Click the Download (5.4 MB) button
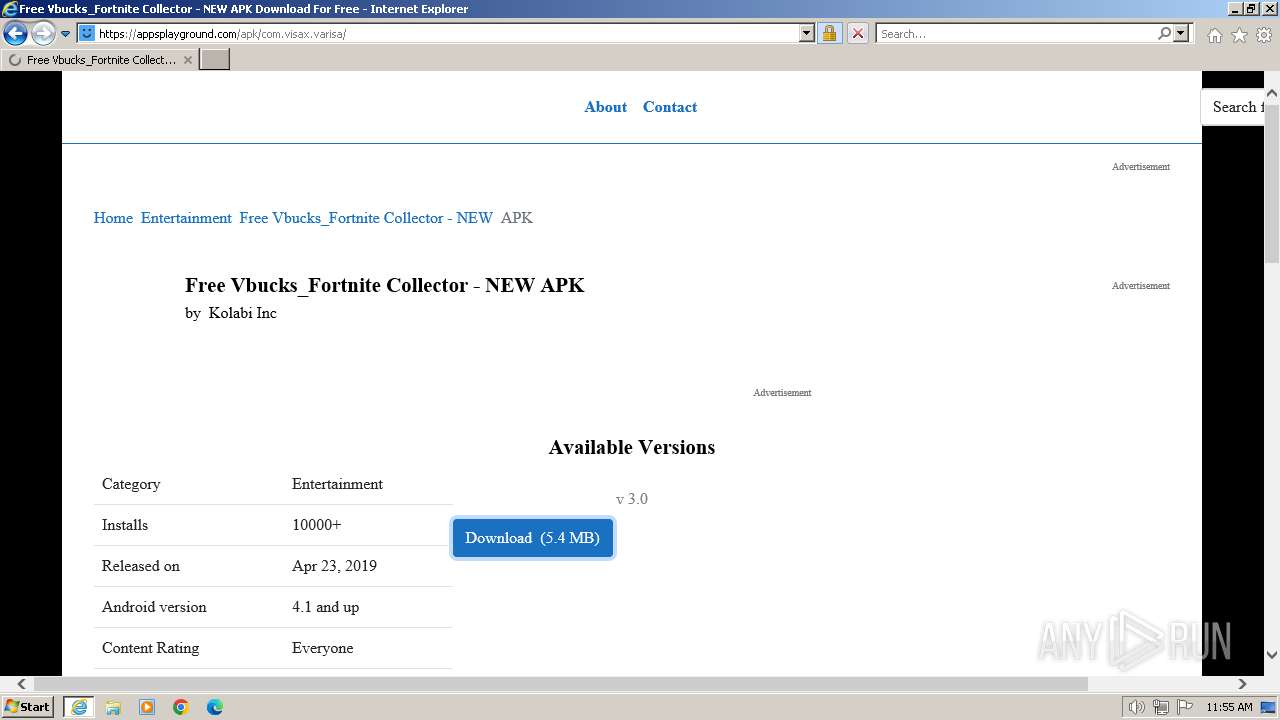This screenshot has height=720, width=1280. point(532,538)
